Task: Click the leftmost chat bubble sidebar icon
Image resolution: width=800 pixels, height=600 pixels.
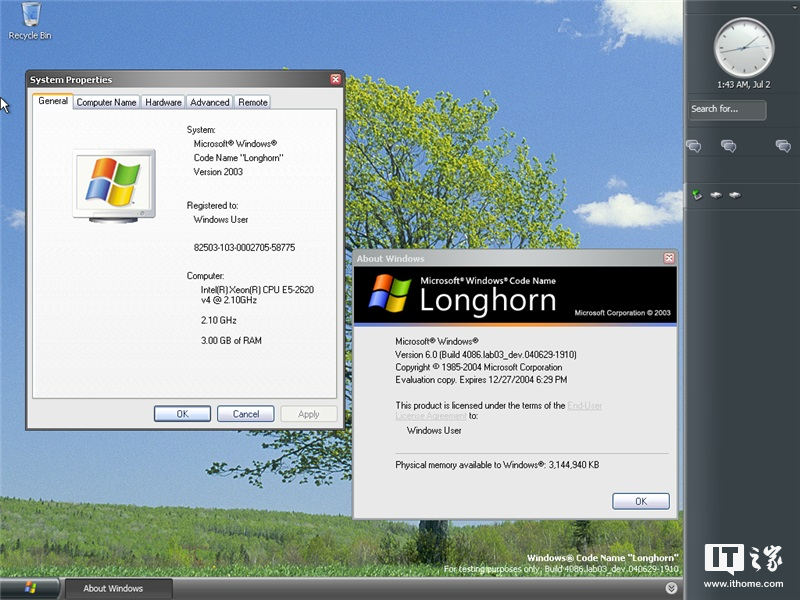Action: click(x=693, y=146)
